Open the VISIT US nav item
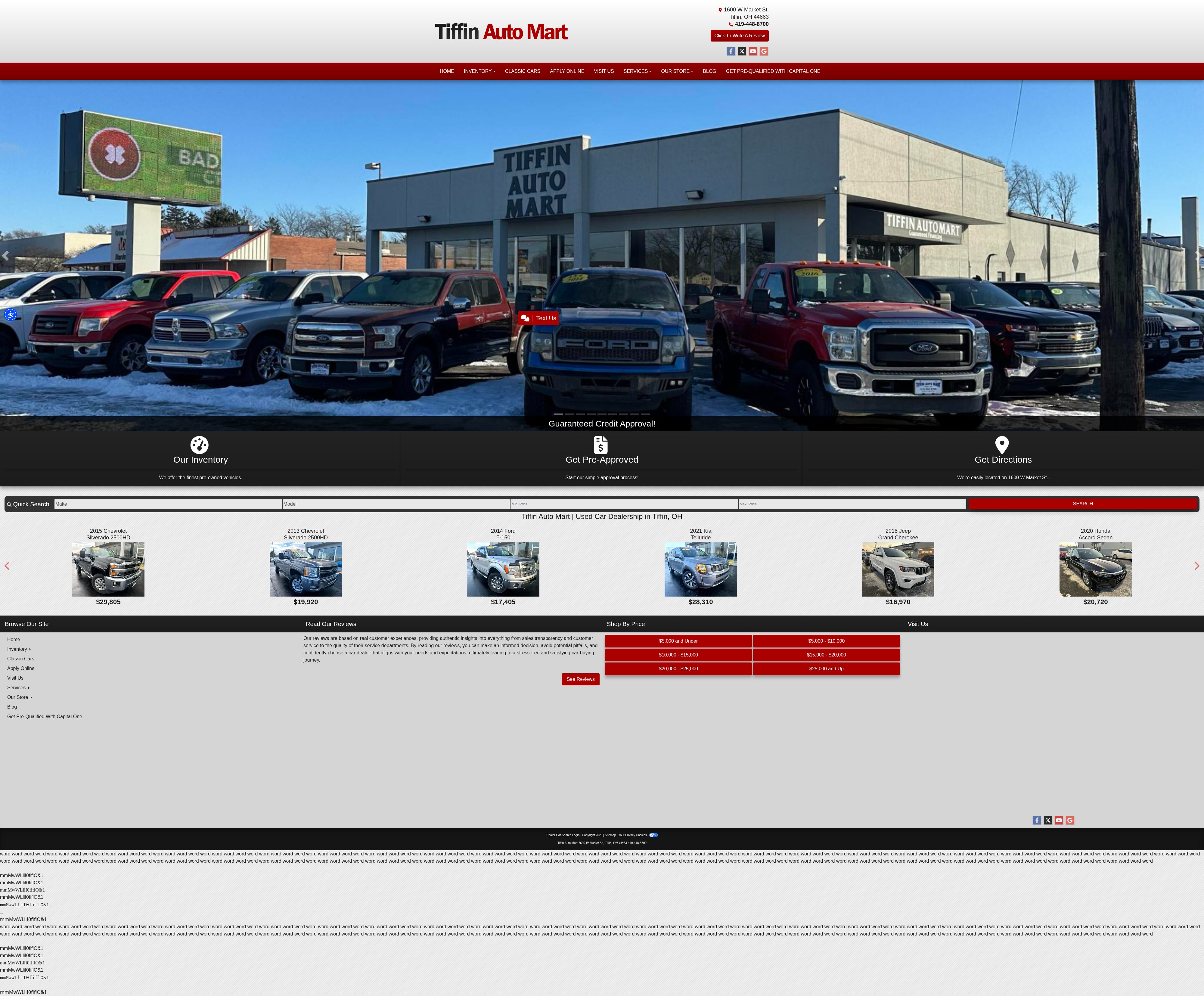This screenshot has height=996, width=1204. tap(604, 71)
